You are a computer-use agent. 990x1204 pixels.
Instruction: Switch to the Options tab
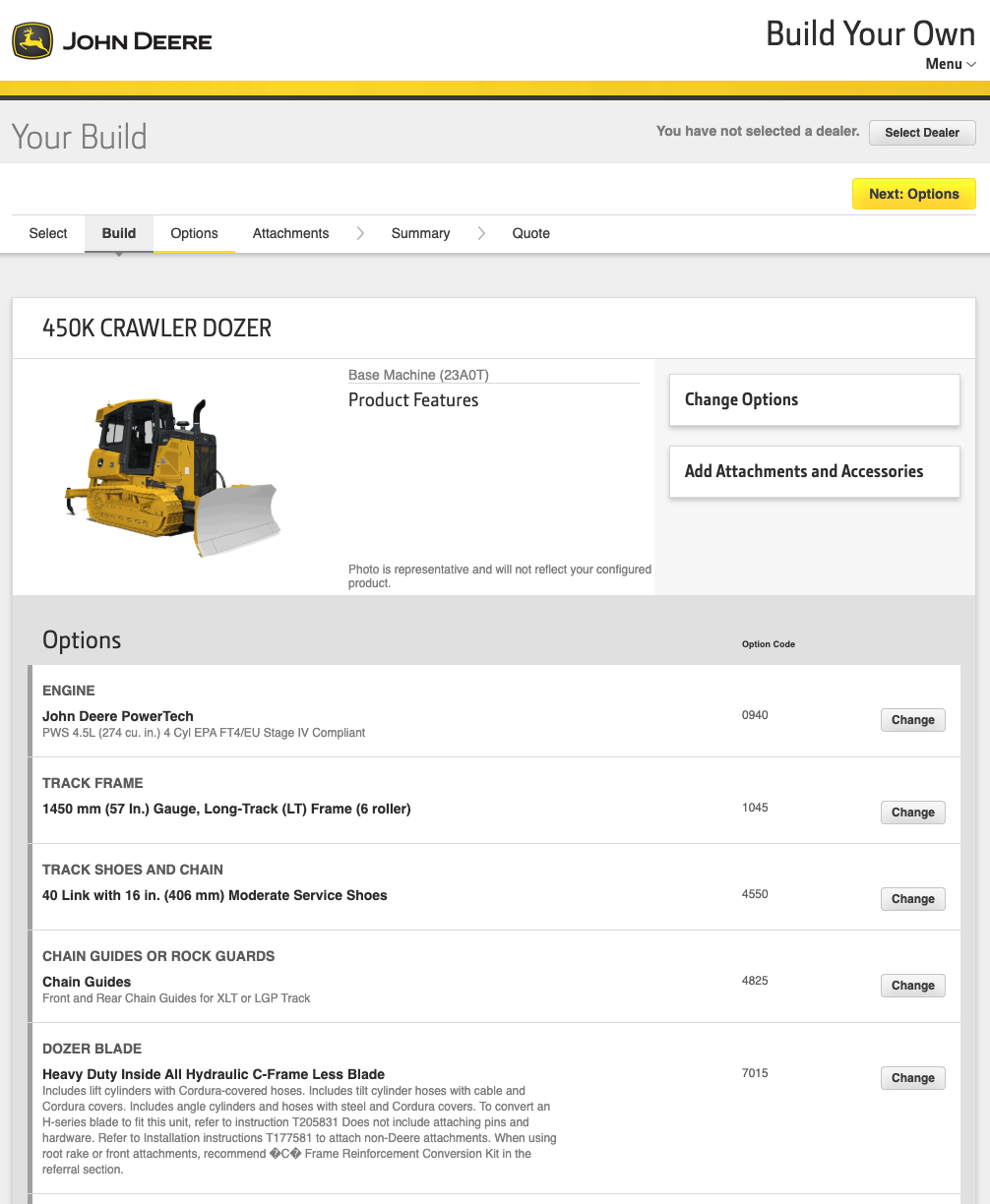coord(194,233)
